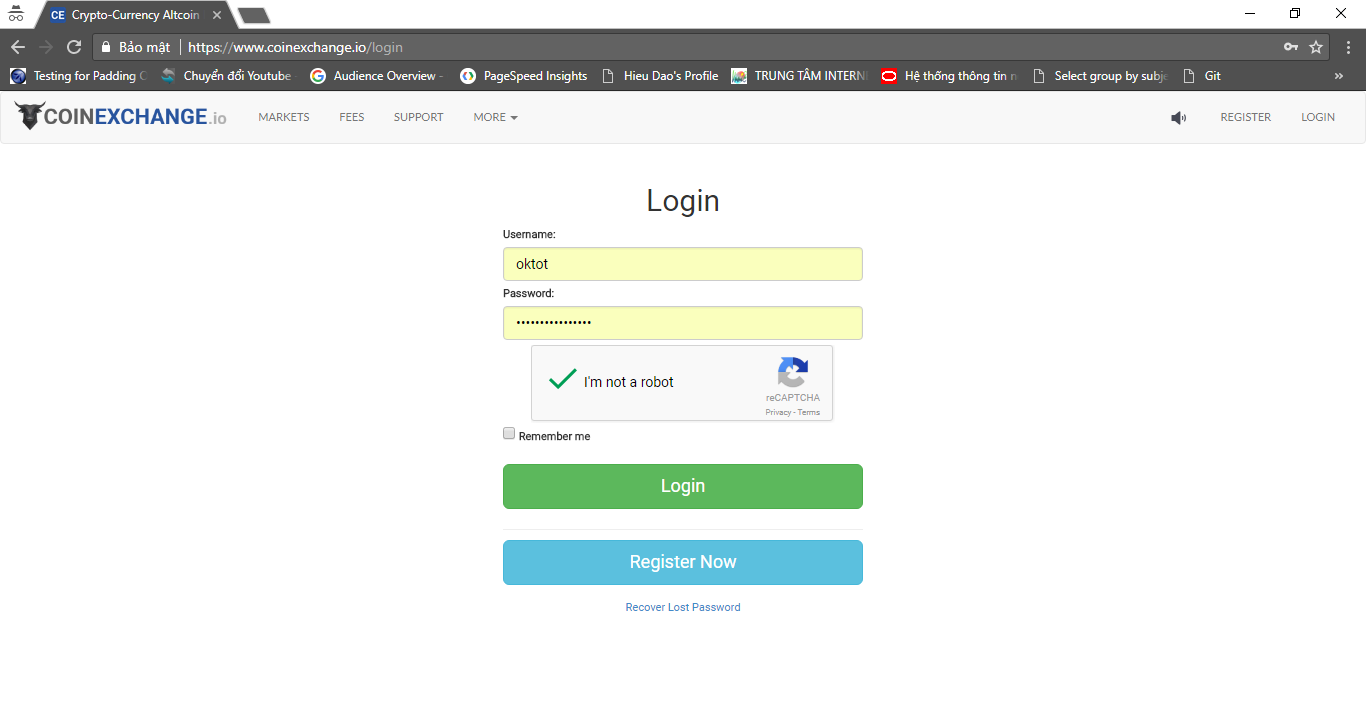The image size is (1366, 728).
Task: Open Chrome's three-dot menu
Action: tap(1347, 47)
